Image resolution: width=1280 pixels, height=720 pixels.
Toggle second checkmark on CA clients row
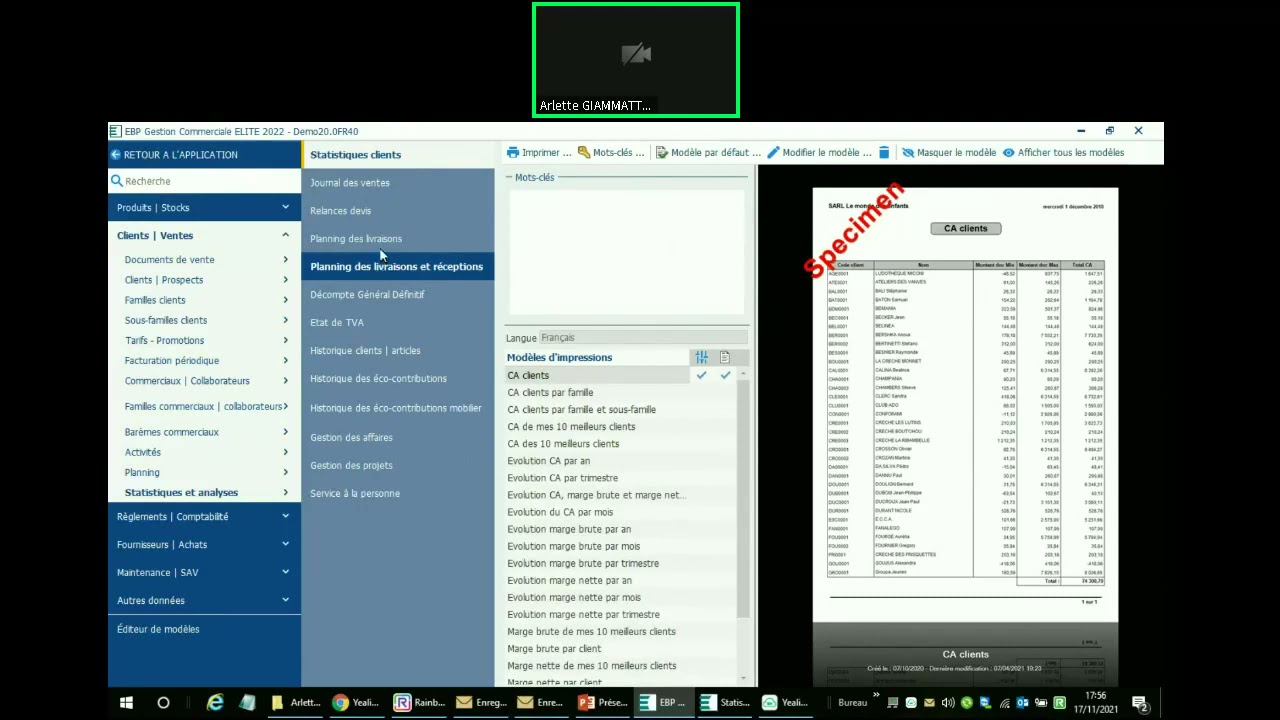click(725, 376)
